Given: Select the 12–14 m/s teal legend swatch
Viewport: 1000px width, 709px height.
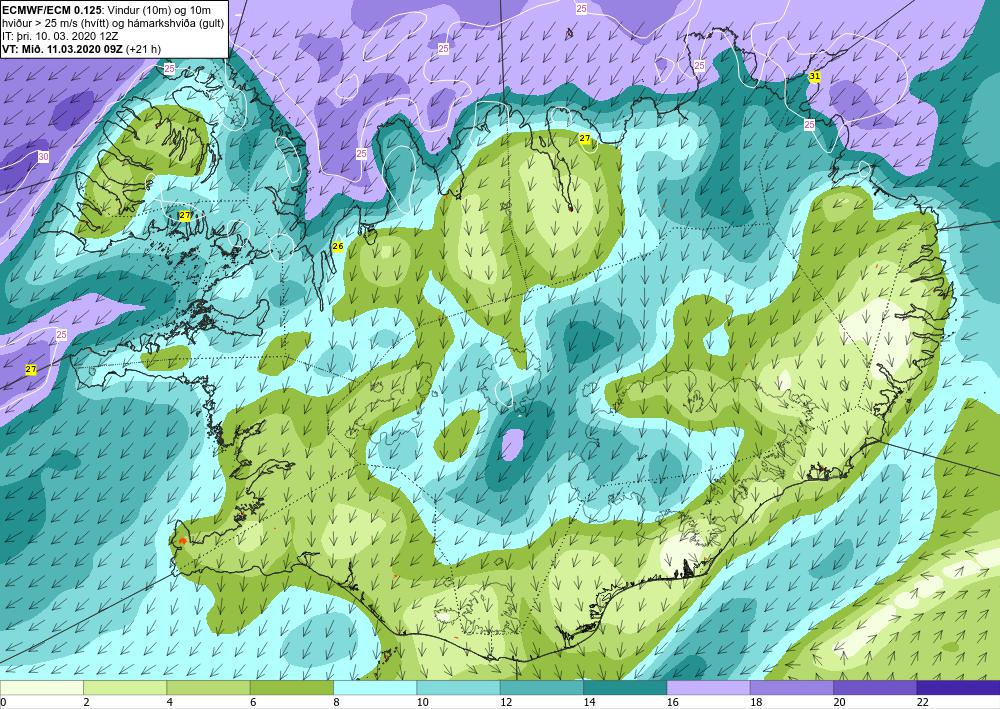Looking at the screenshot, I should (x=541, y=687).
